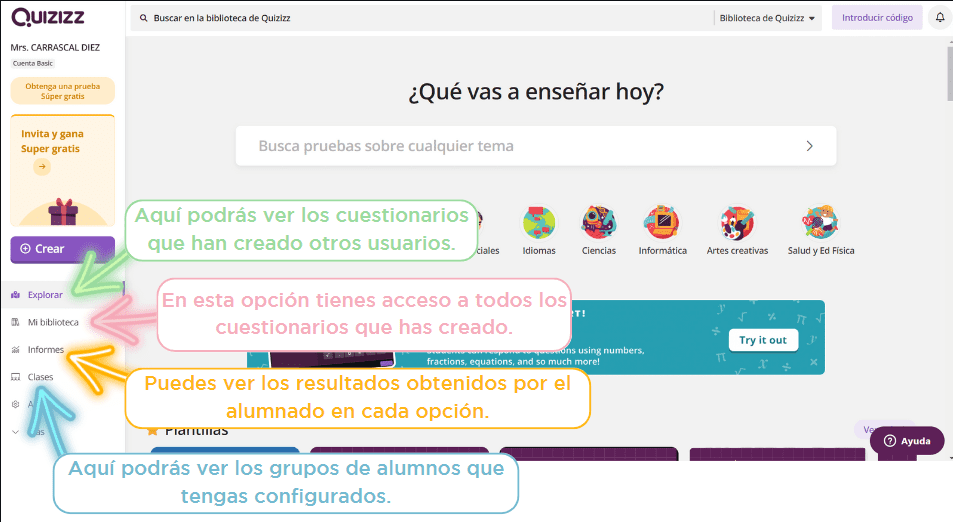Click the Cuenta Basic badge
This screenshot has width=953, height=522.
click(x=33, y=63)
